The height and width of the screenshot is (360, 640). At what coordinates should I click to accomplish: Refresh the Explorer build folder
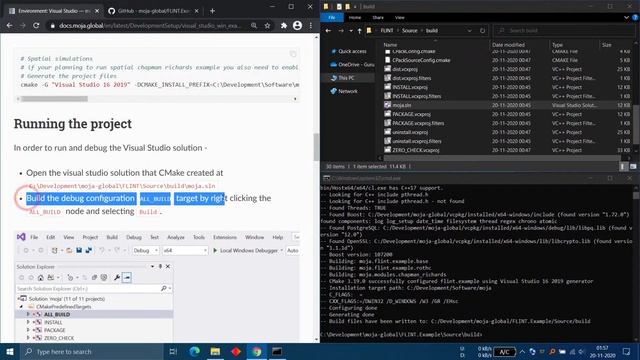pos(482,31)
